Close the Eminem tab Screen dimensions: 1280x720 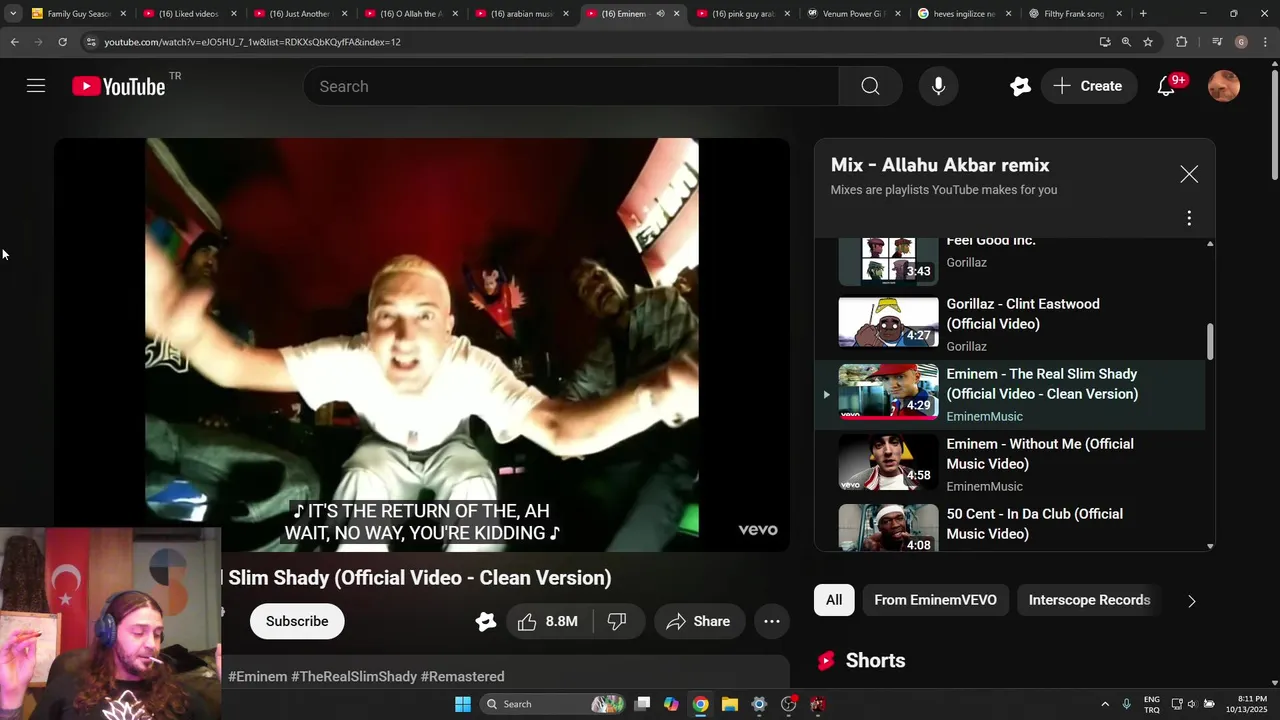677,14
